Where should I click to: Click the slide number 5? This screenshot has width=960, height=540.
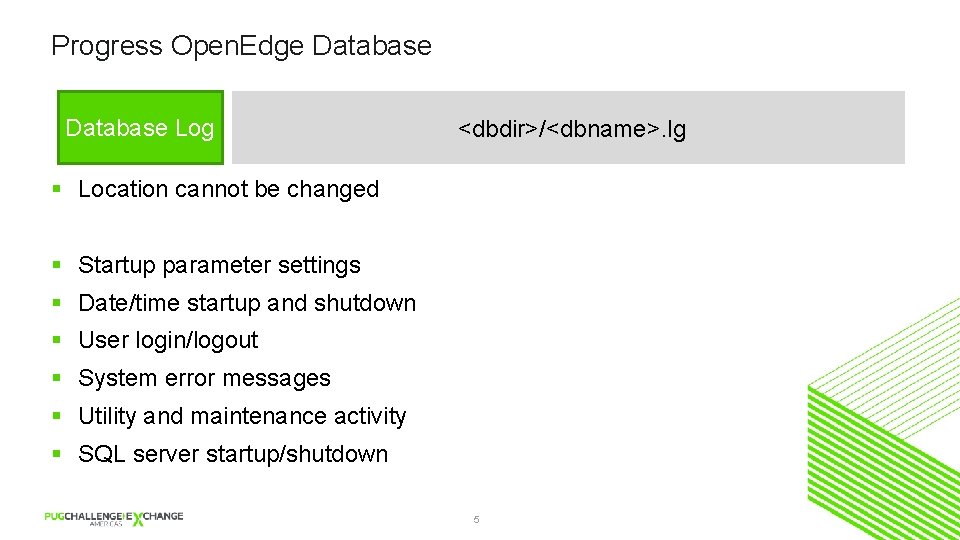pyautogui.click(x=476, y=520)
